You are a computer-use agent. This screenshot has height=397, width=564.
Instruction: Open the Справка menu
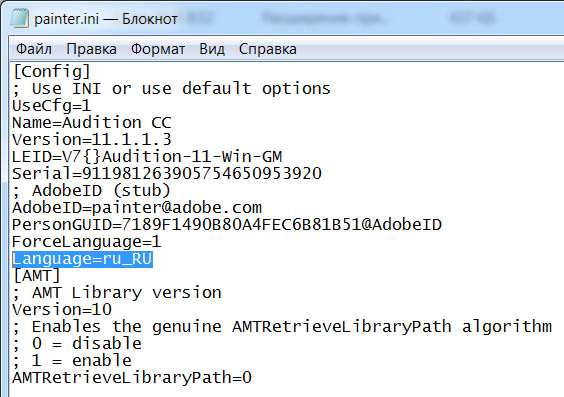click(268, 49)
